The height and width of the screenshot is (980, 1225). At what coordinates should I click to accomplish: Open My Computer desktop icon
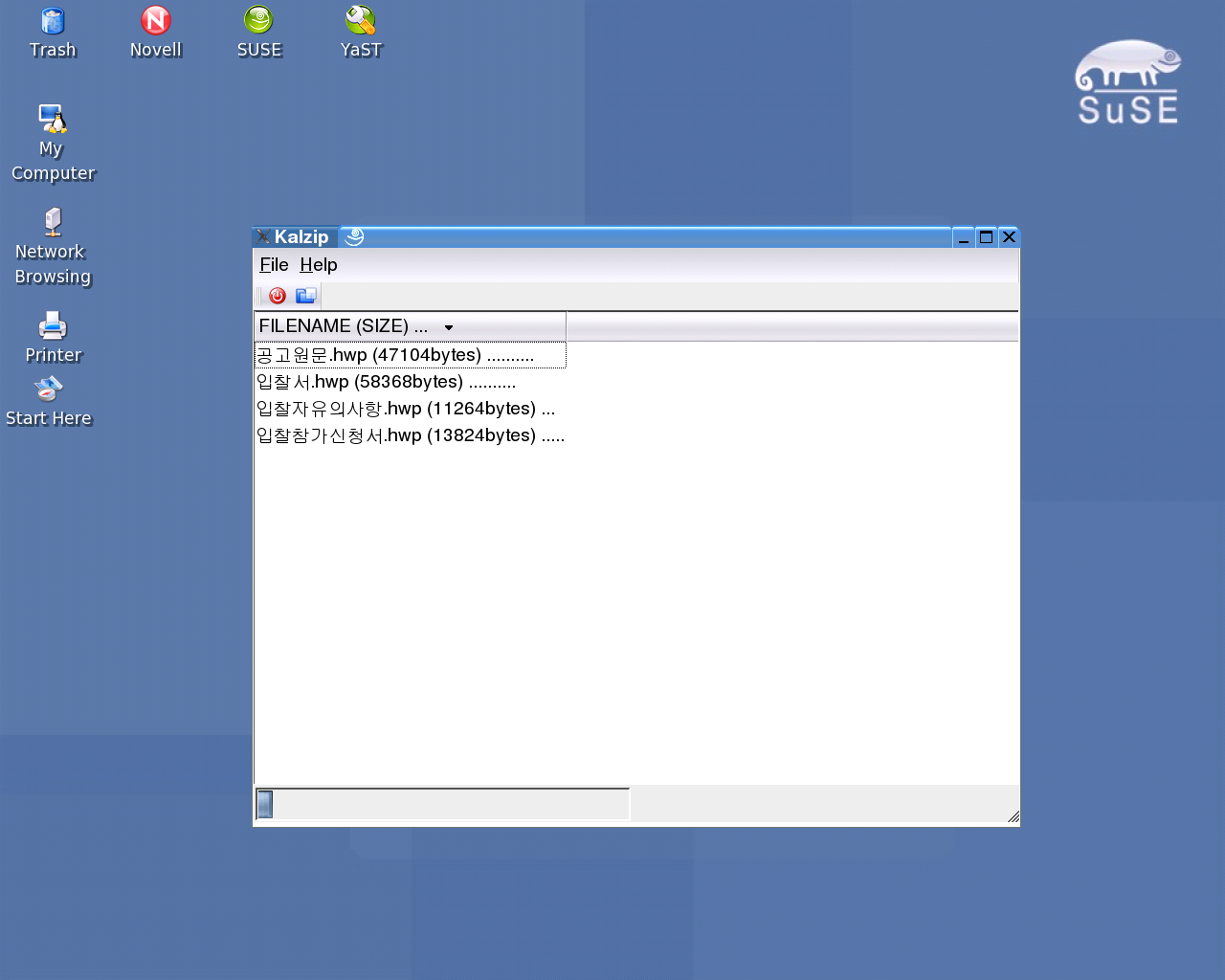53,120
